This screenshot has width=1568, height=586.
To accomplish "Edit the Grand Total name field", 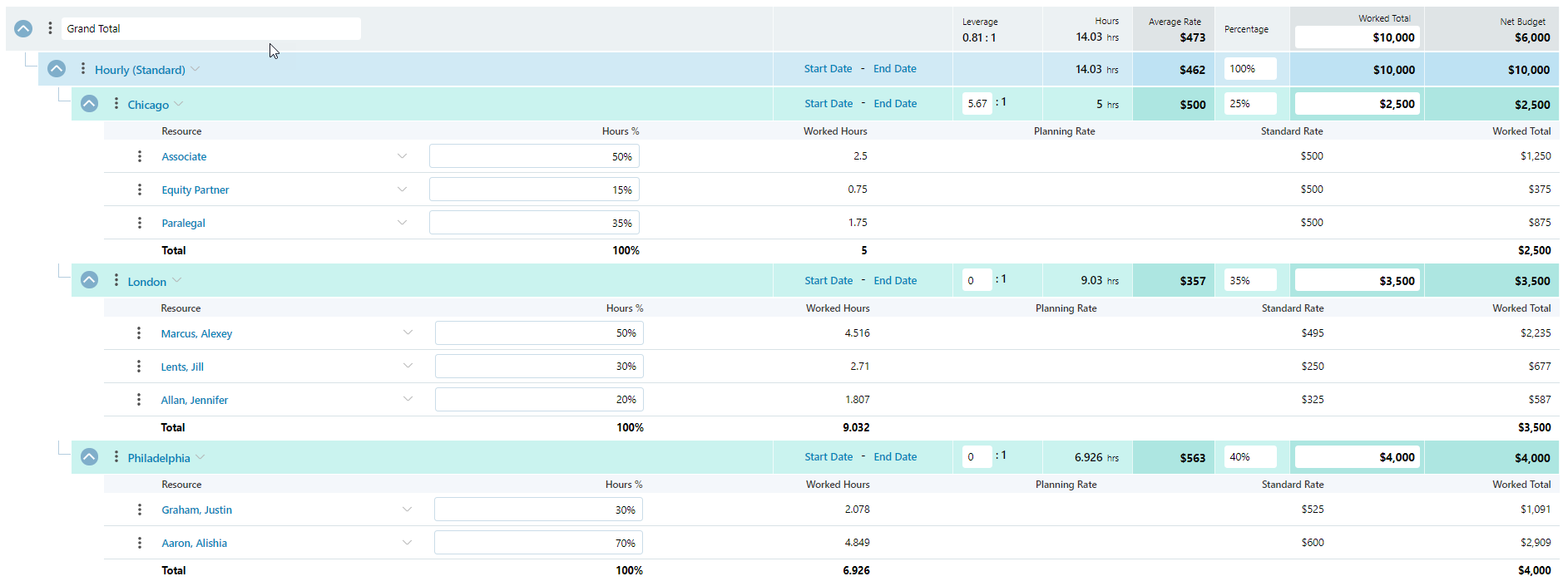I will pyautogui.click(x=210, y=28).
